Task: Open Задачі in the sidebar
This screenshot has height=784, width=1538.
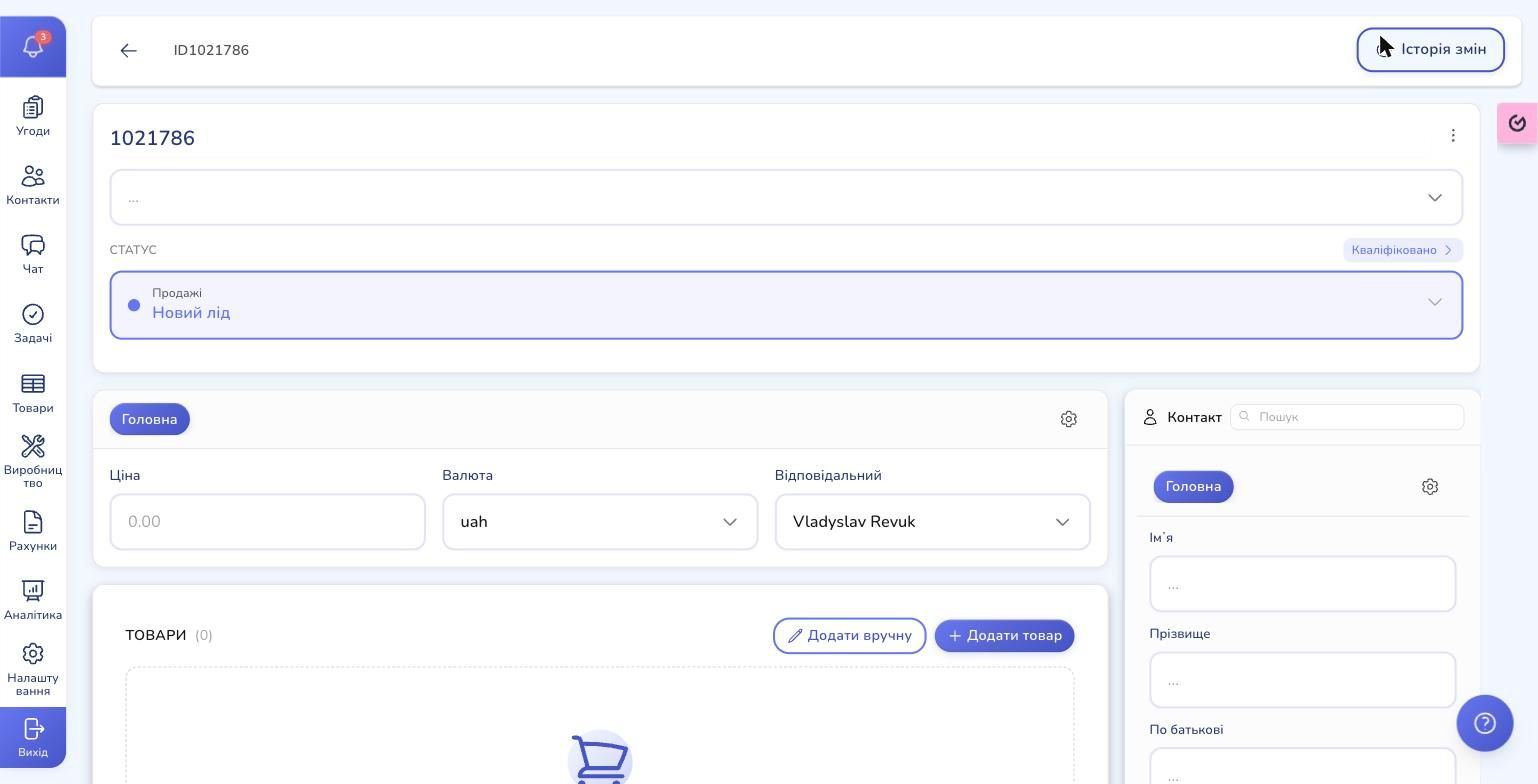Action: coord(33,323)
